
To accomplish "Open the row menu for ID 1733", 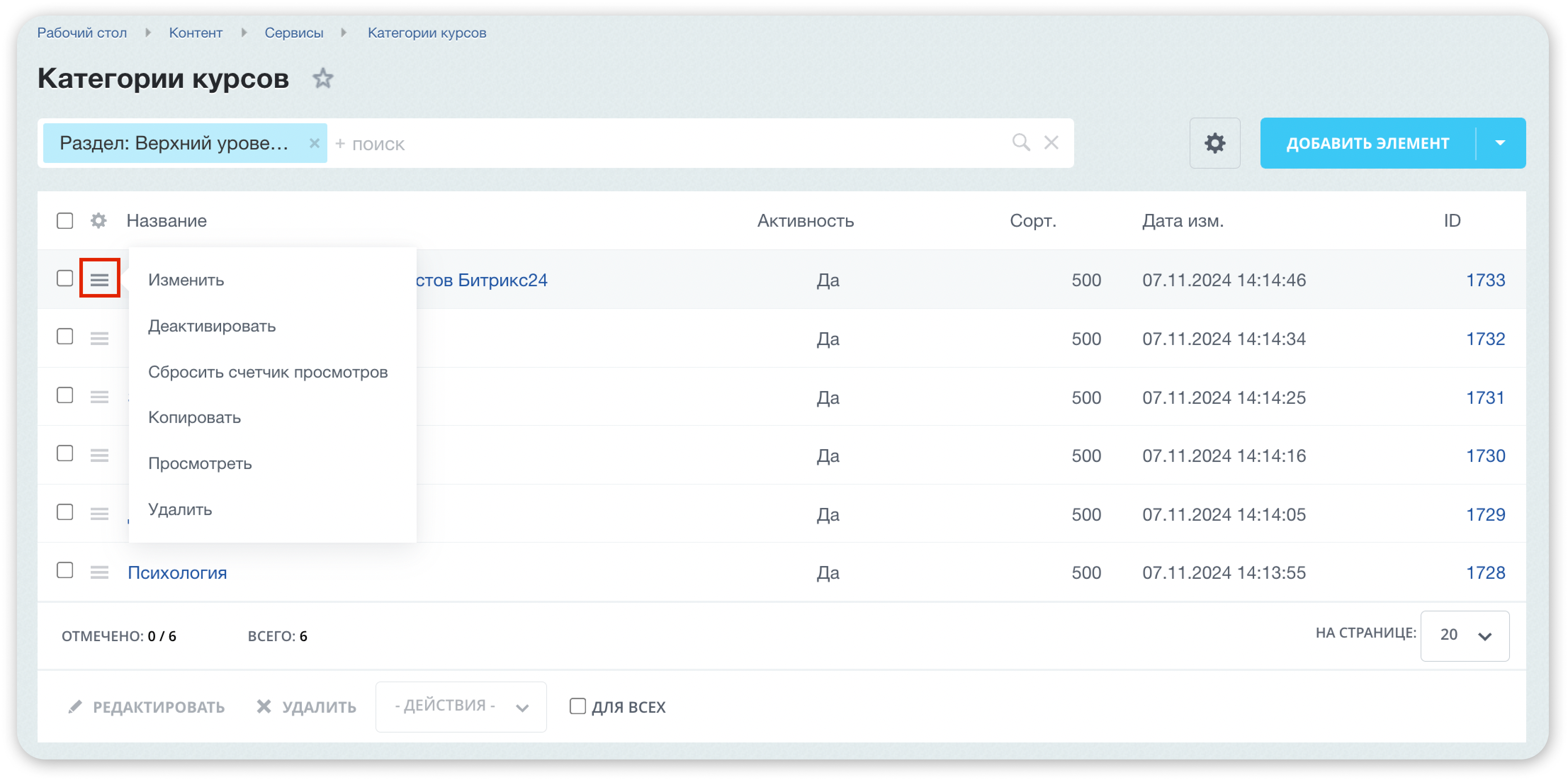I will tap(99, 280).
